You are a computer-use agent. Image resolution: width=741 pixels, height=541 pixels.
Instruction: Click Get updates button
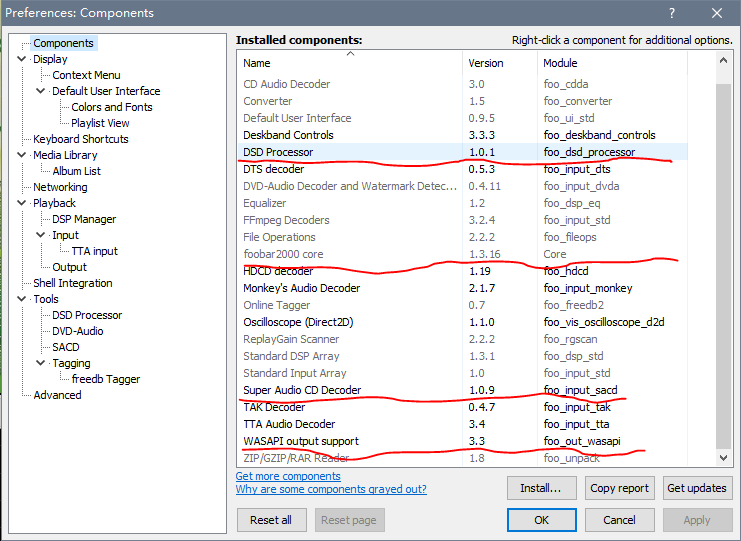(x=697, y=488)
